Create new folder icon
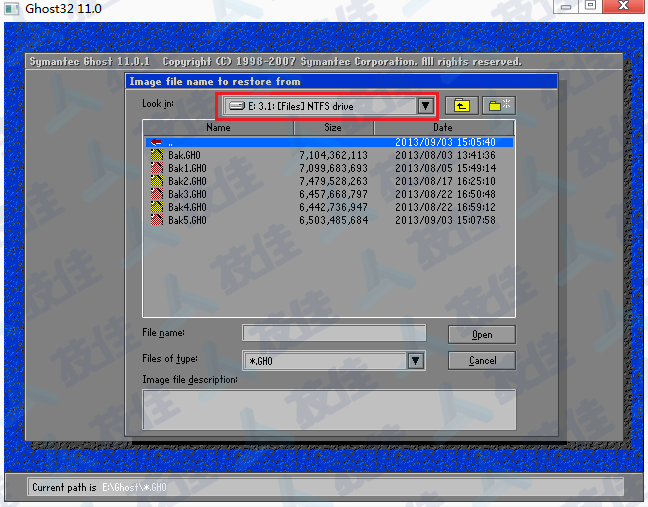Viewport: 648px width, 507px height. [x=499, y=106]
